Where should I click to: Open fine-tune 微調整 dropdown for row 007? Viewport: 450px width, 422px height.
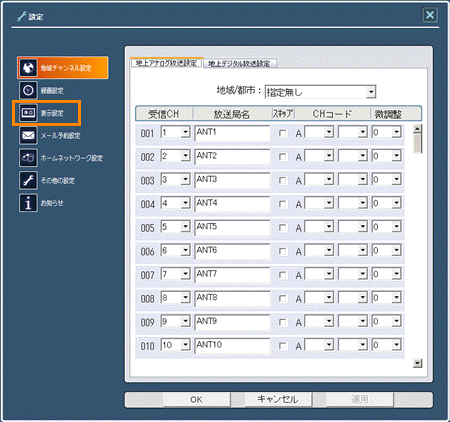click(x=396, y=274)
